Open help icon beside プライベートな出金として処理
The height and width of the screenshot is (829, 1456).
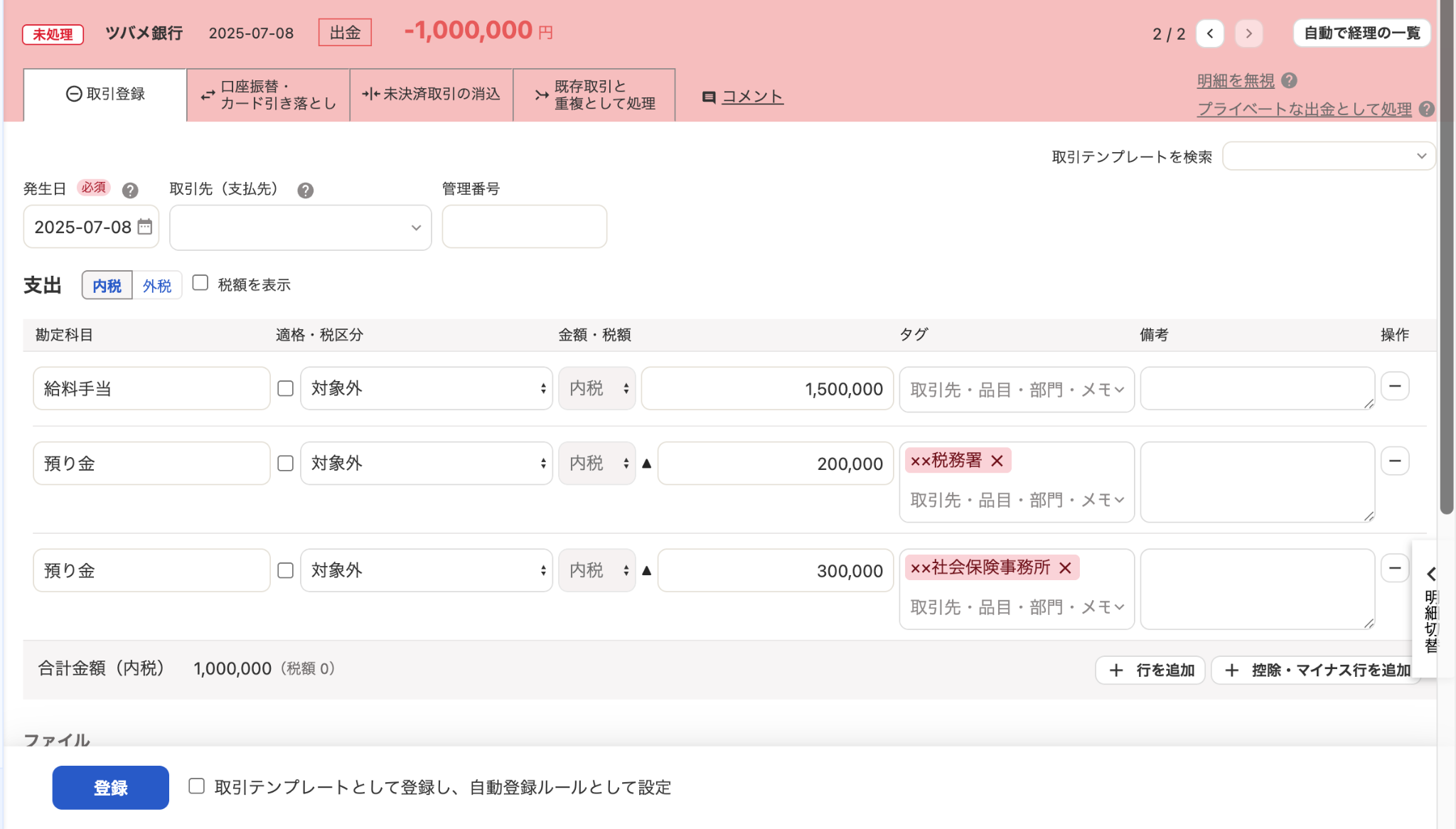click(x=1426, y=109)
